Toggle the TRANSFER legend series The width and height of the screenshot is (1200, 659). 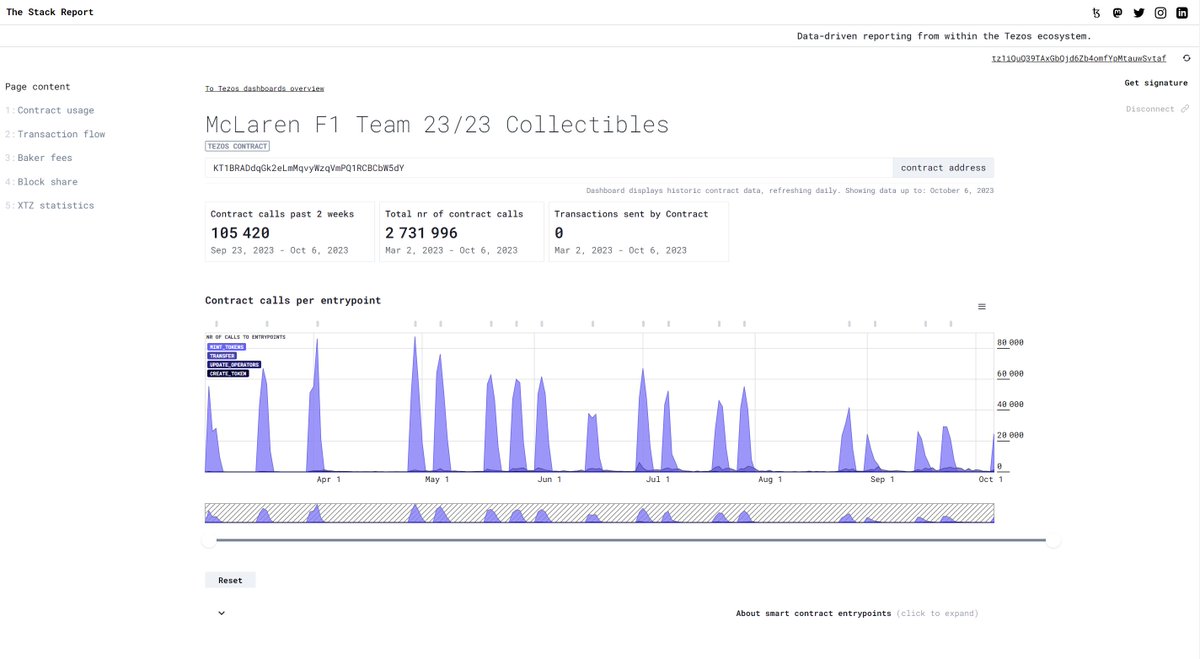coord(222,356)
